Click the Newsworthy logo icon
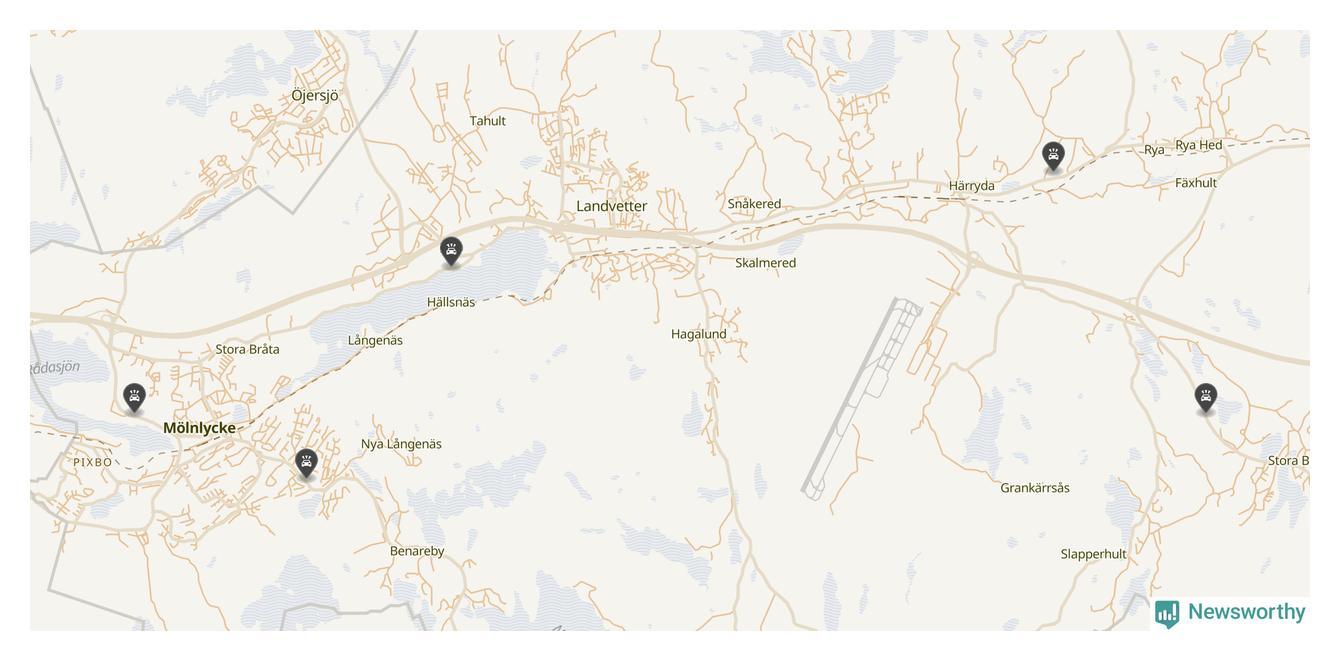Screen dimensions: 1340x661 (x=1167, y=613)
